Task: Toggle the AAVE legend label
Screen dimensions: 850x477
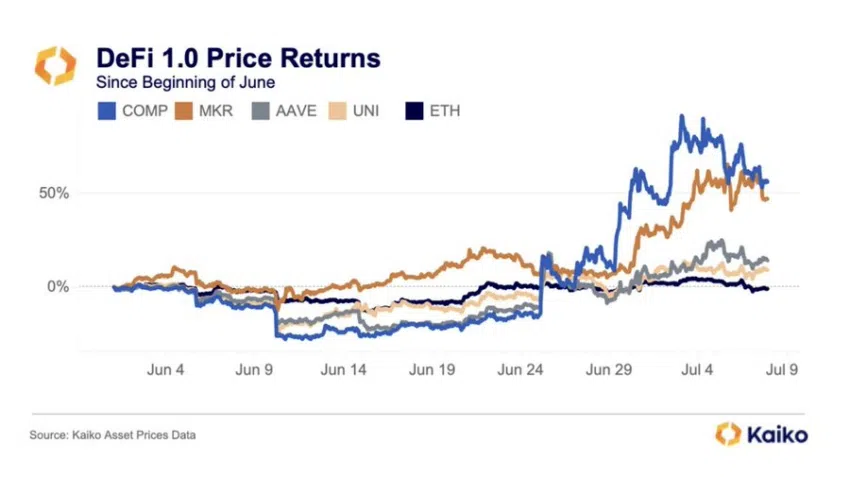Action: click(296, 111)
